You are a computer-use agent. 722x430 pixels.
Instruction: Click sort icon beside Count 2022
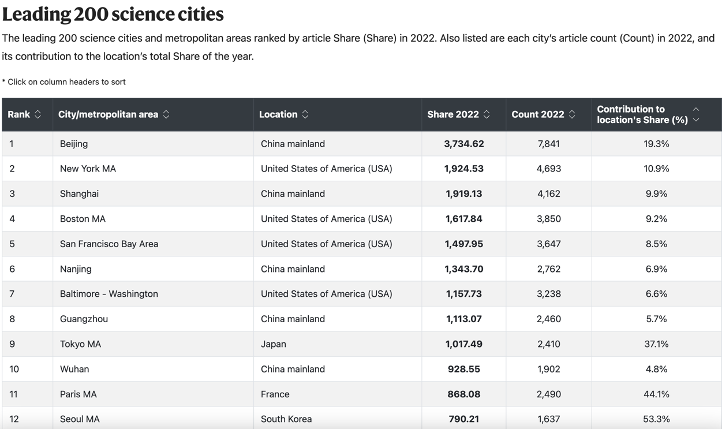point(572,114)
